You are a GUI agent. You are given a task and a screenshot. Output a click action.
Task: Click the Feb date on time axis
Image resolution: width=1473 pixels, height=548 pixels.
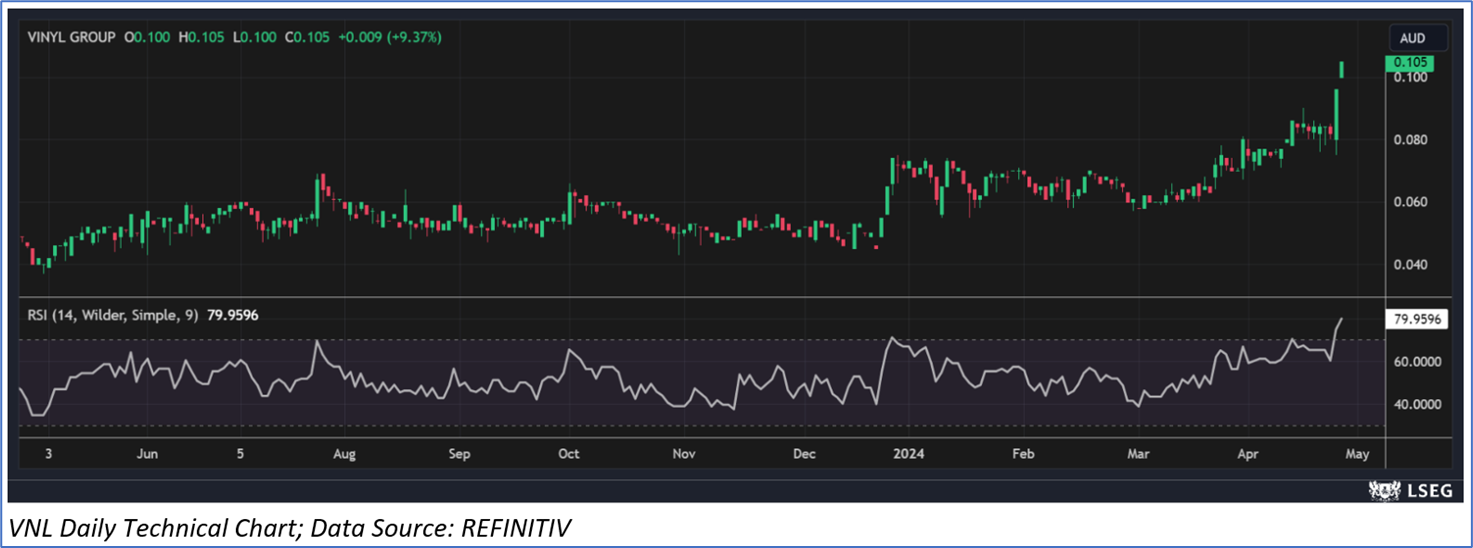click(x=1022, y=454)
